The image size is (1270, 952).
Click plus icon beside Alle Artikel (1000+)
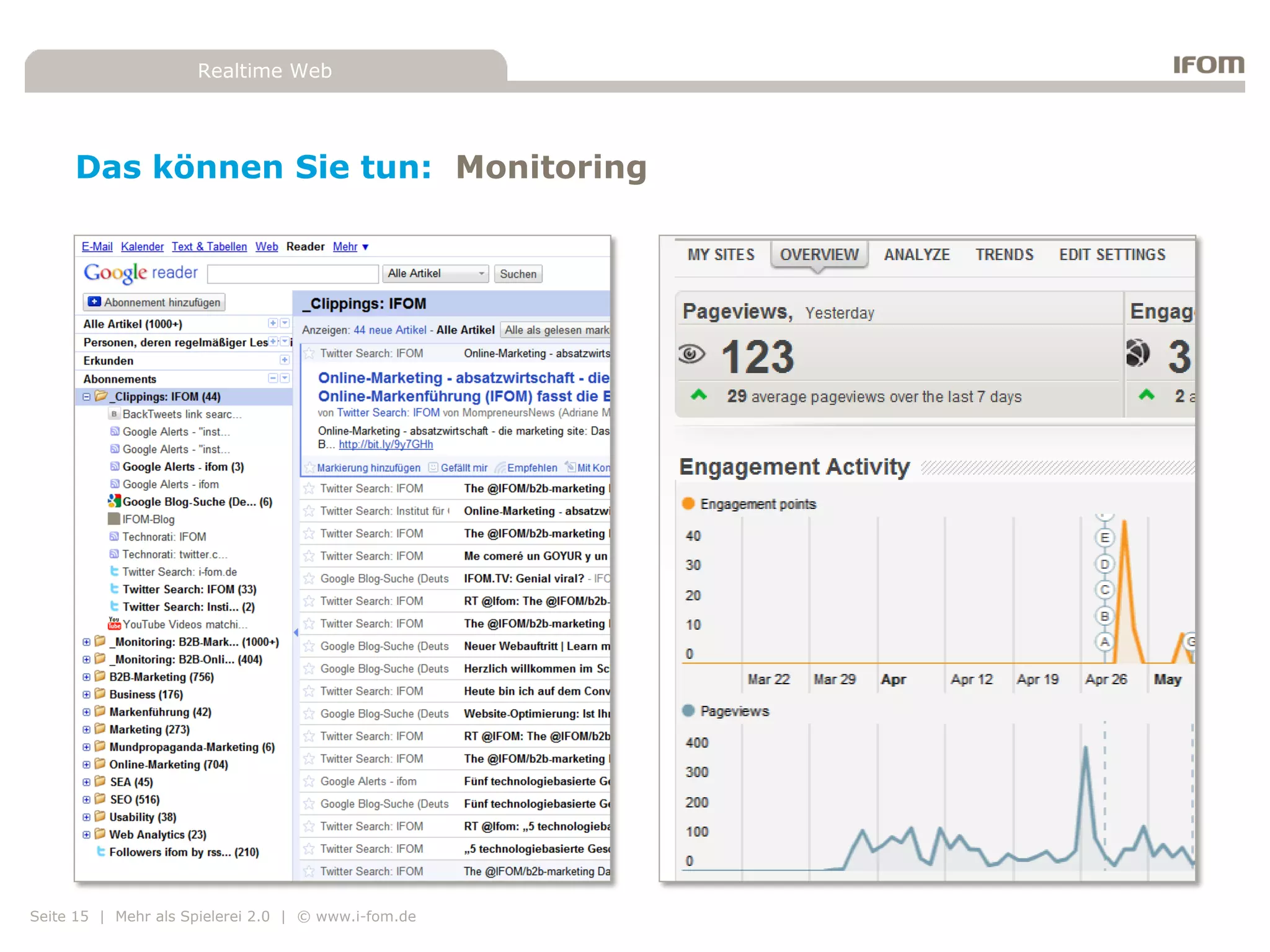coord(272,324)
